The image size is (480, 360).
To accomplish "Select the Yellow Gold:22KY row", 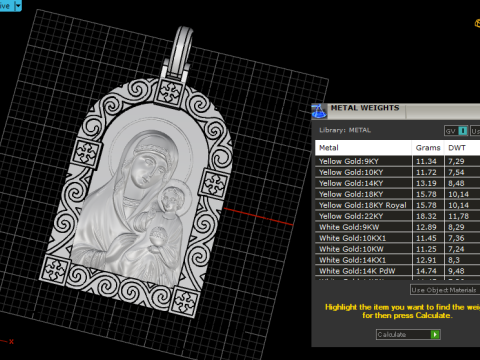I will 398,216.
